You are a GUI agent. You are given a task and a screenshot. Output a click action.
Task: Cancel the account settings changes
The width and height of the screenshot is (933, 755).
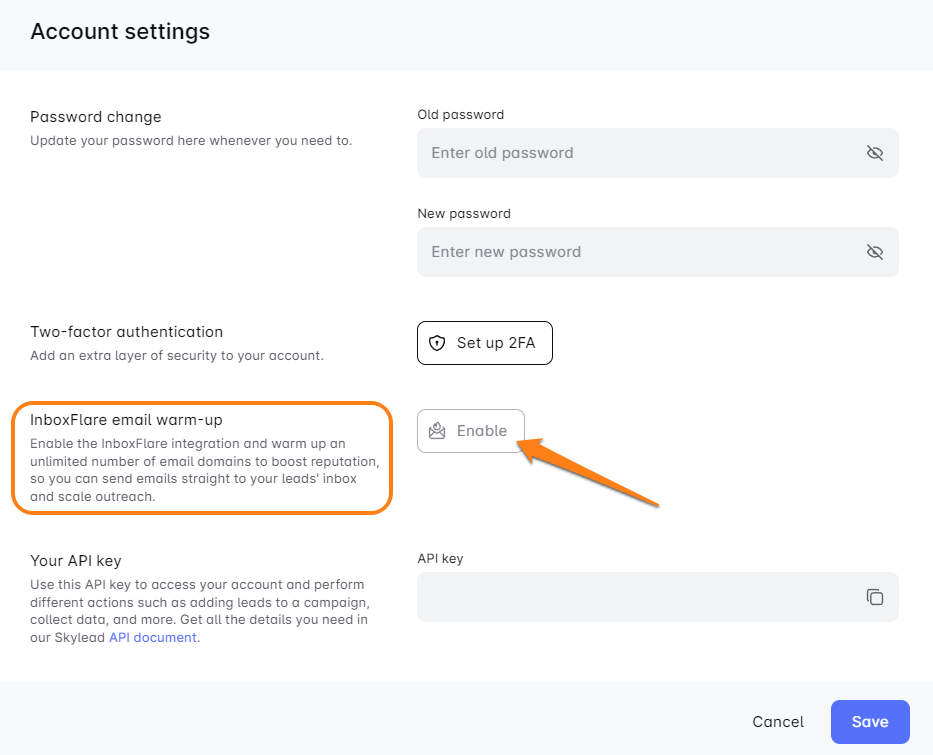777,722
